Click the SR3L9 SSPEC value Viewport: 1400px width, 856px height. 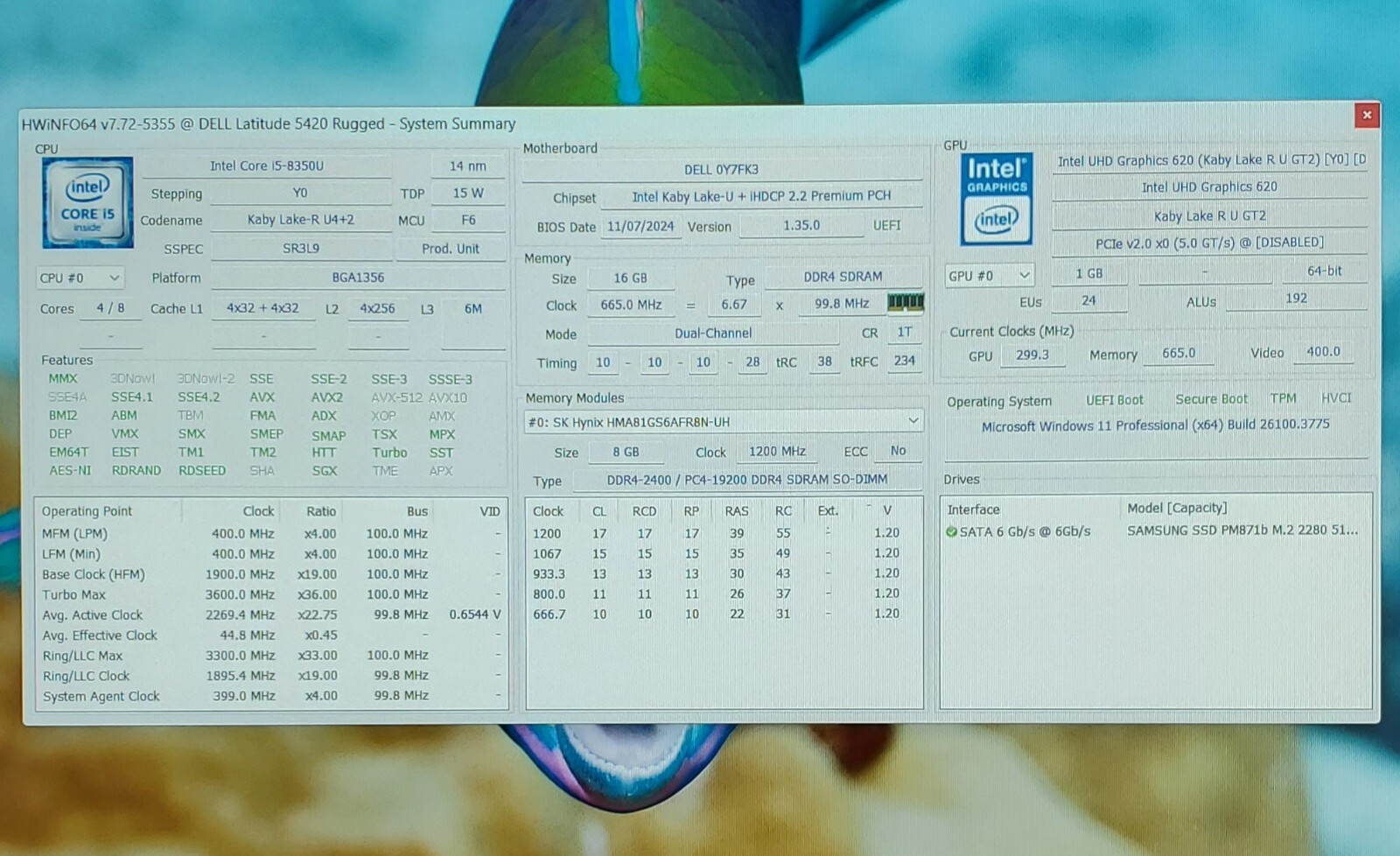coord(301,249)
